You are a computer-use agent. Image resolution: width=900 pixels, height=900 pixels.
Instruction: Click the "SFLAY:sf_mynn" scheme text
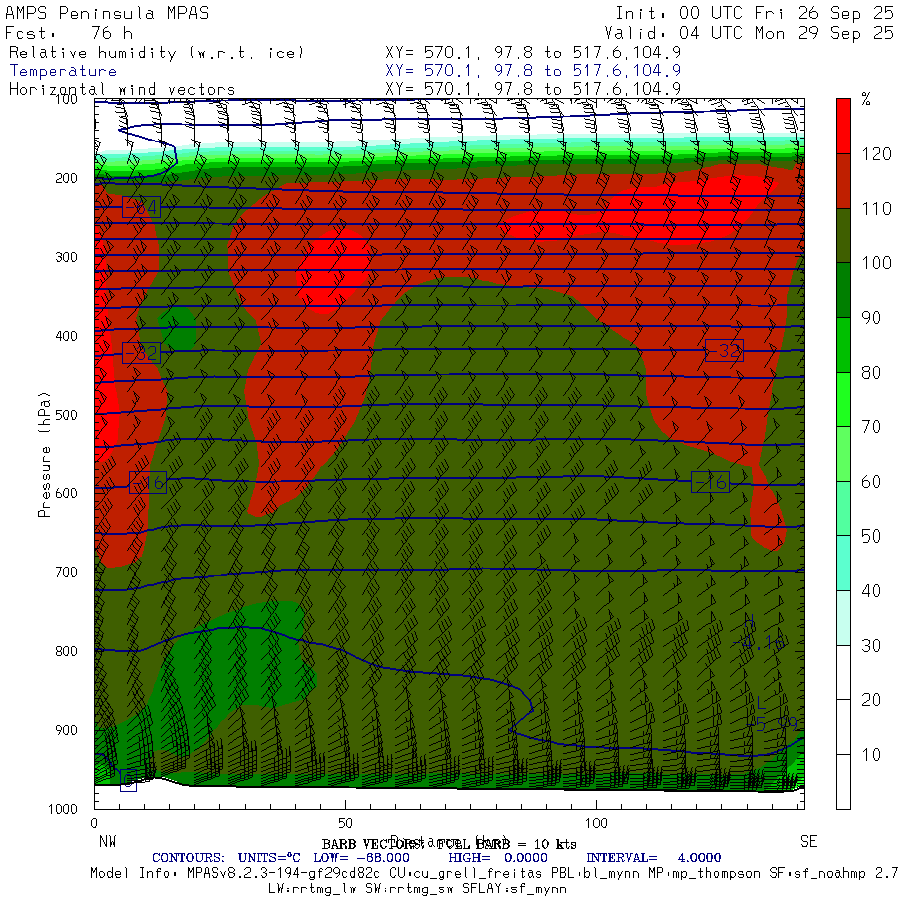[x=514, y=889]
